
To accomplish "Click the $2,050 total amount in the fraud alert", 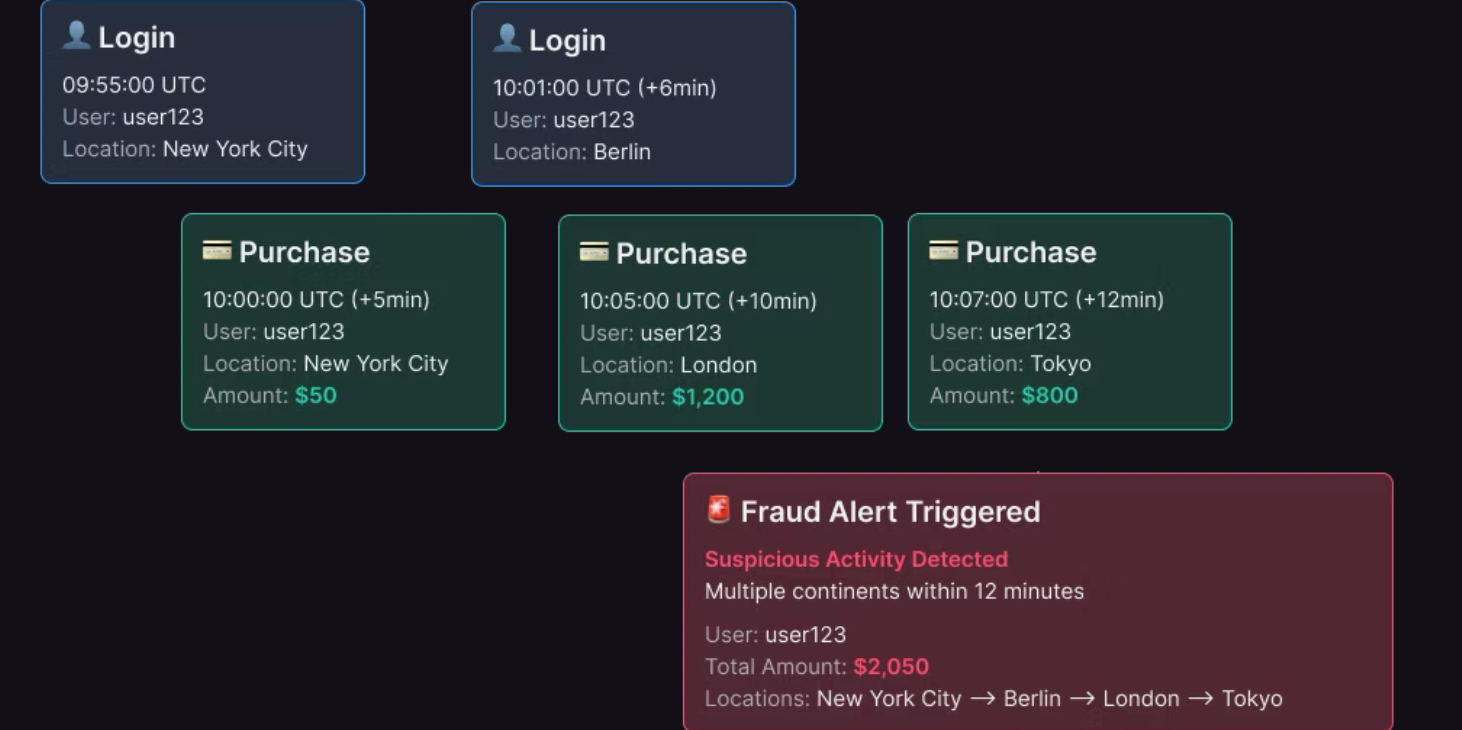I will click(x=891, y=667).
